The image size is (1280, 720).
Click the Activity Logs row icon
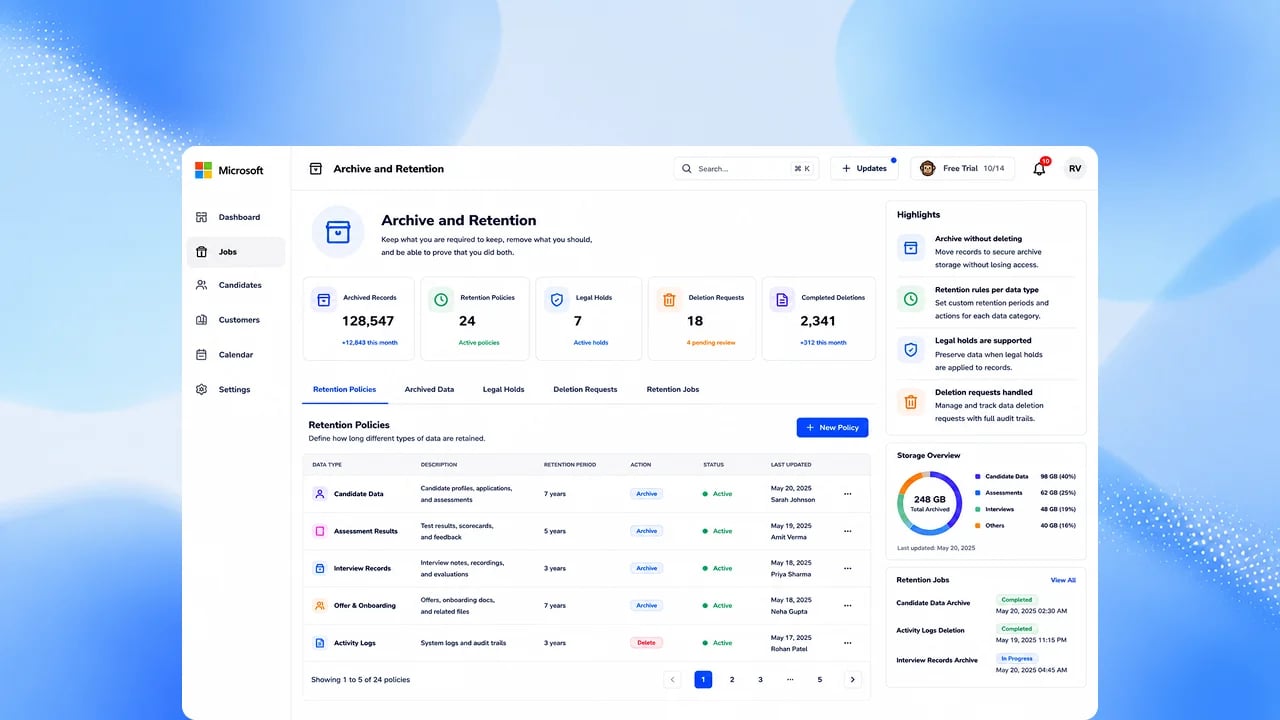(x=320, y=643)
